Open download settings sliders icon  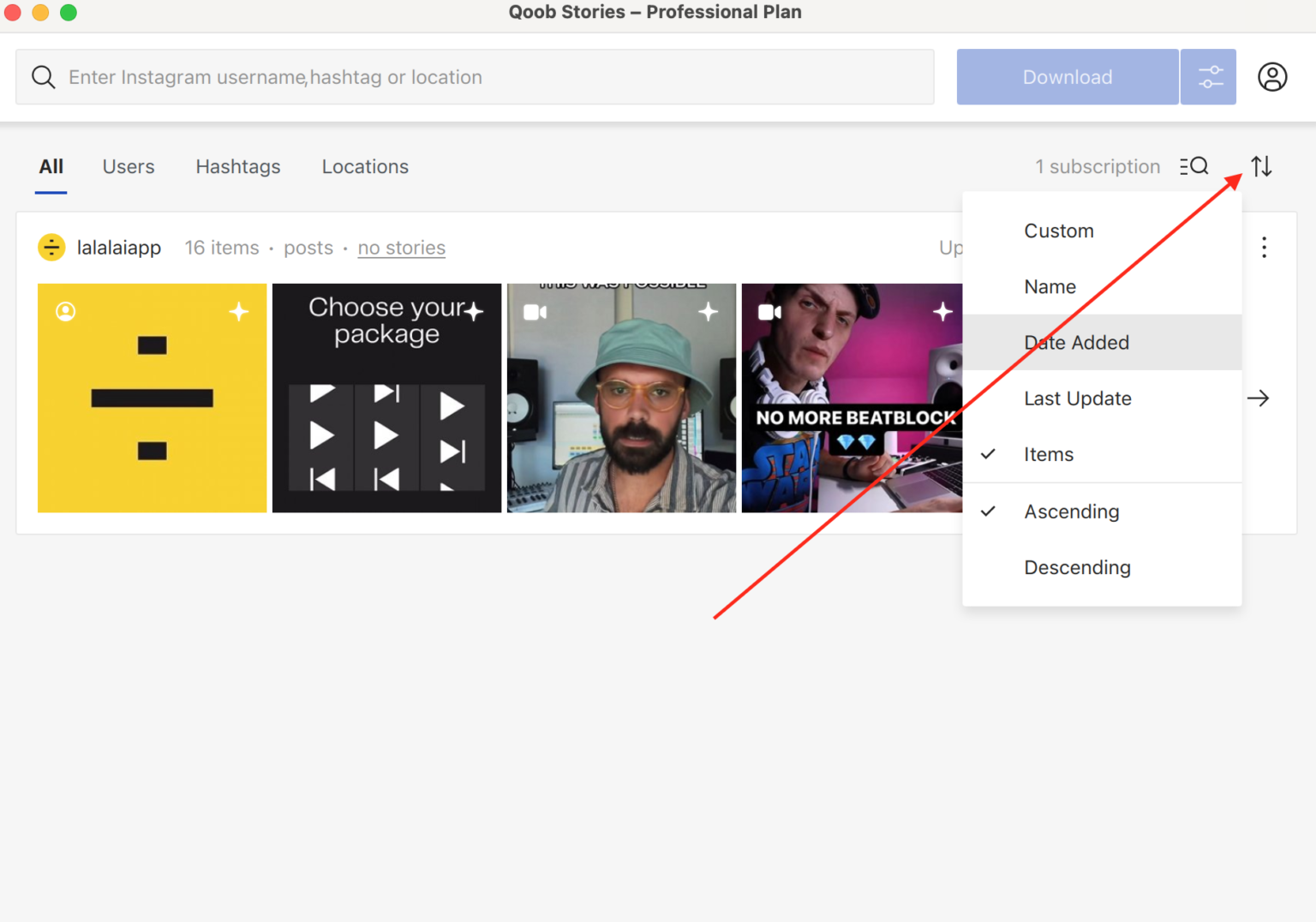click(x=1208, y=77)
